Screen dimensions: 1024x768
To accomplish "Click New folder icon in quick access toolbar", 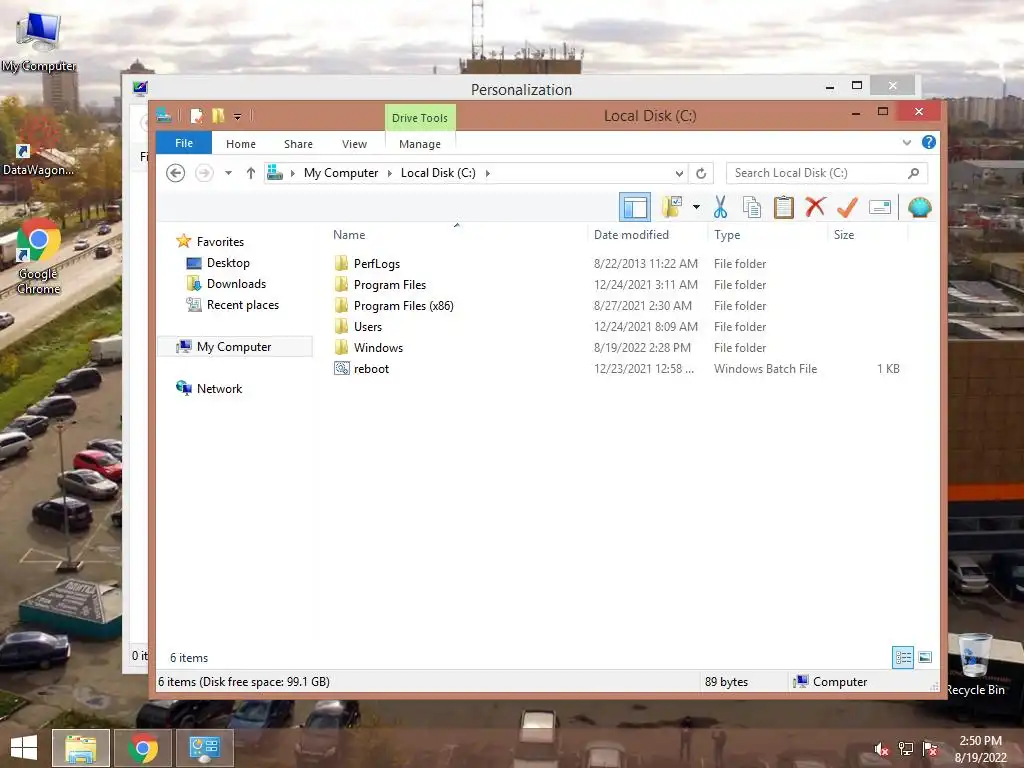I will coord(218,116).
